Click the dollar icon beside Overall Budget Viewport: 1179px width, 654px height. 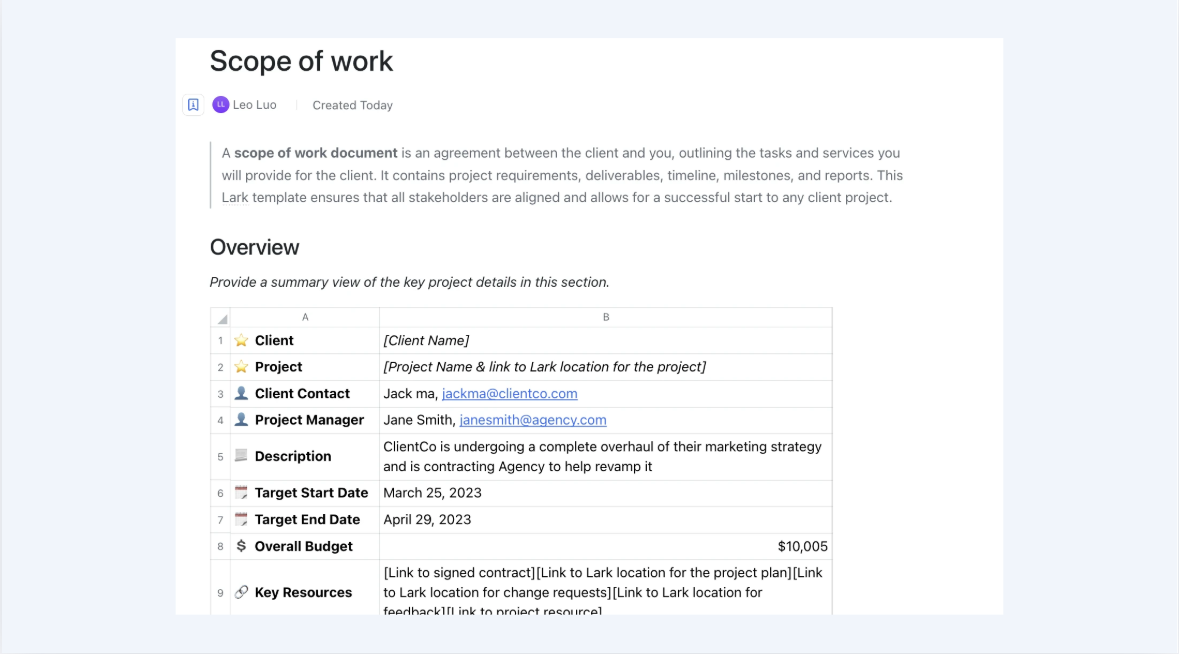(x=241, y=546)
